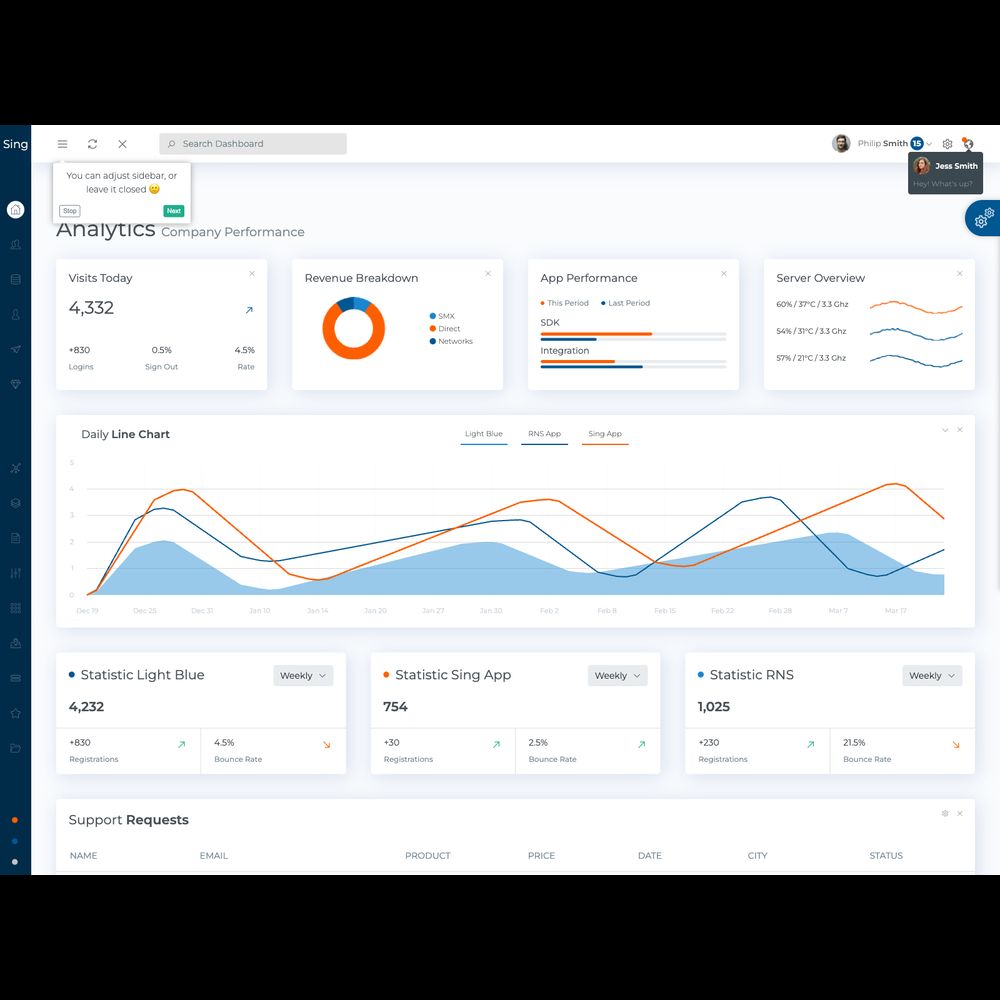Open the home dashboard from the sidebar
Image resolution: width=1000 pixels, height=1000 pixels.
[x=15, y=210]
